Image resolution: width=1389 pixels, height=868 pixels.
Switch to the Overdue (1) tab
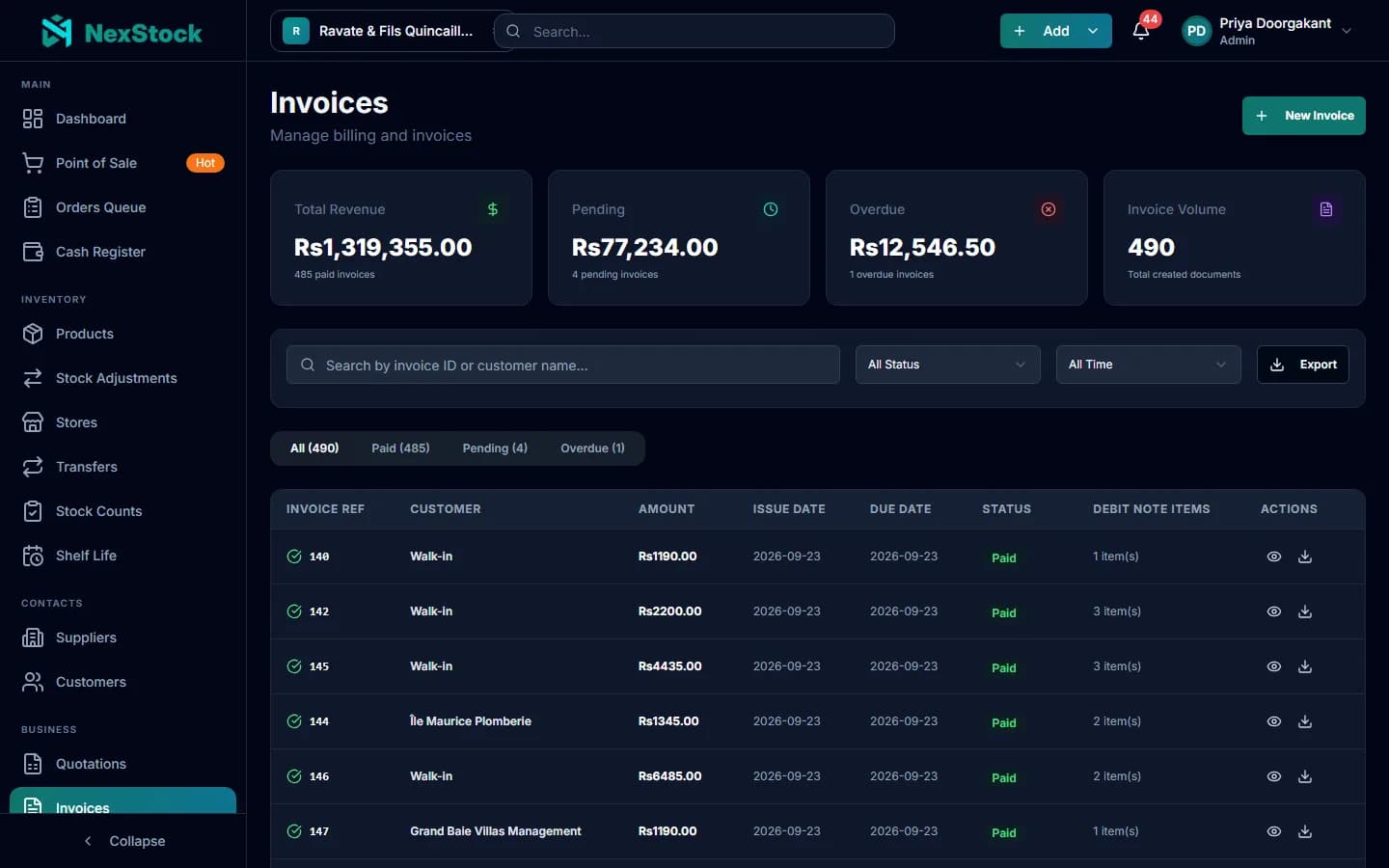pos(592,448)
